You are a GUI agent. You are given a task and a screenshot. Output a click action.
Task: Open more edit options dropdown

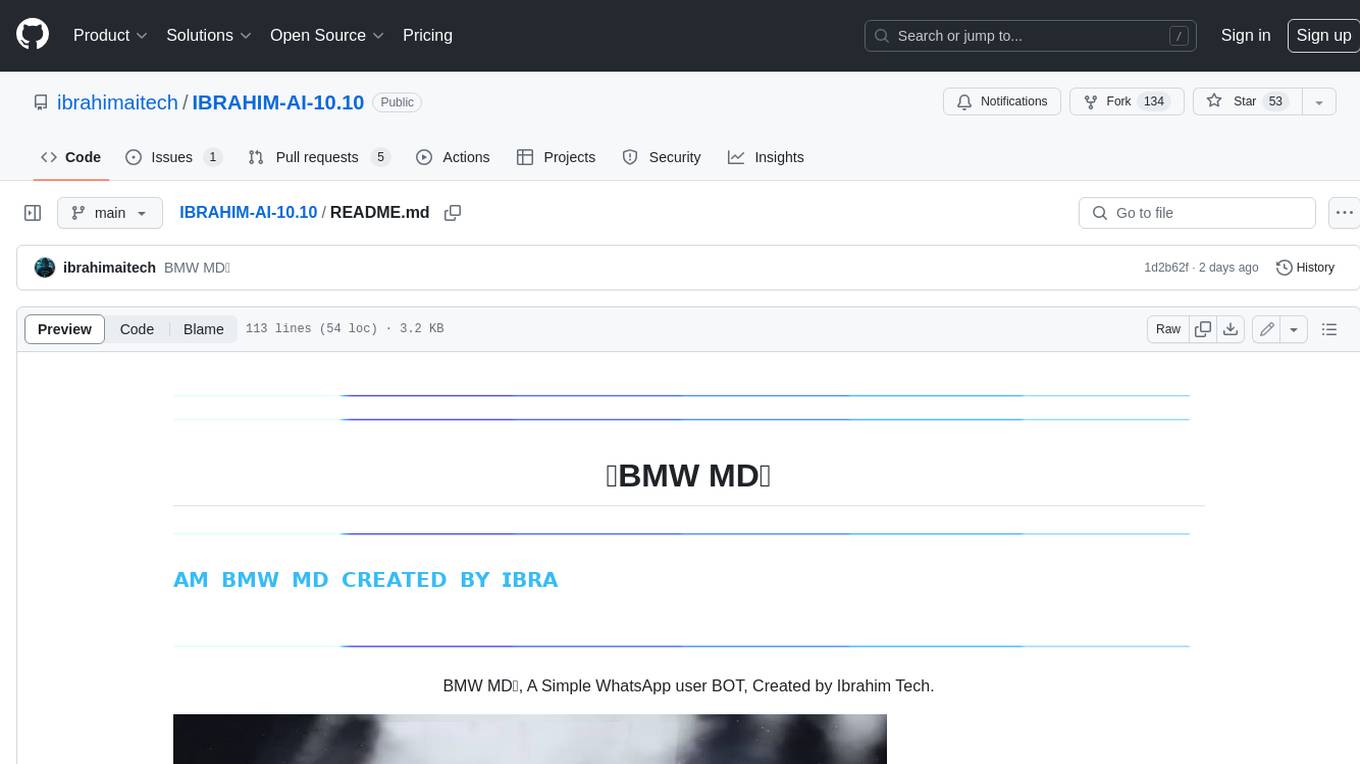pos(1294,329)
